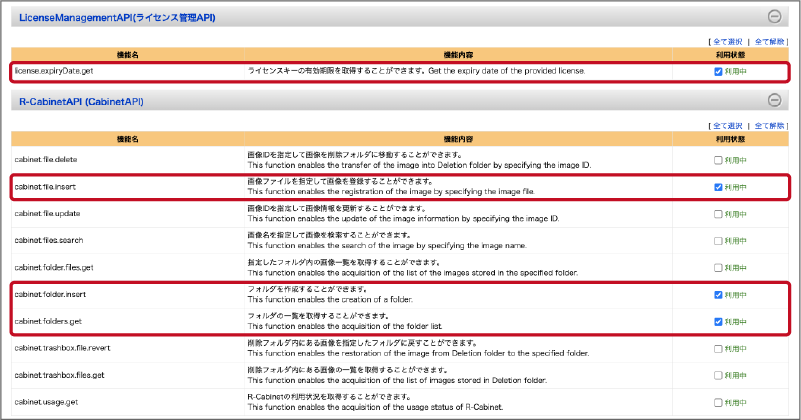
Task: Enable the cabinet.files.search checkbox
Action: [x=718, y=241]
